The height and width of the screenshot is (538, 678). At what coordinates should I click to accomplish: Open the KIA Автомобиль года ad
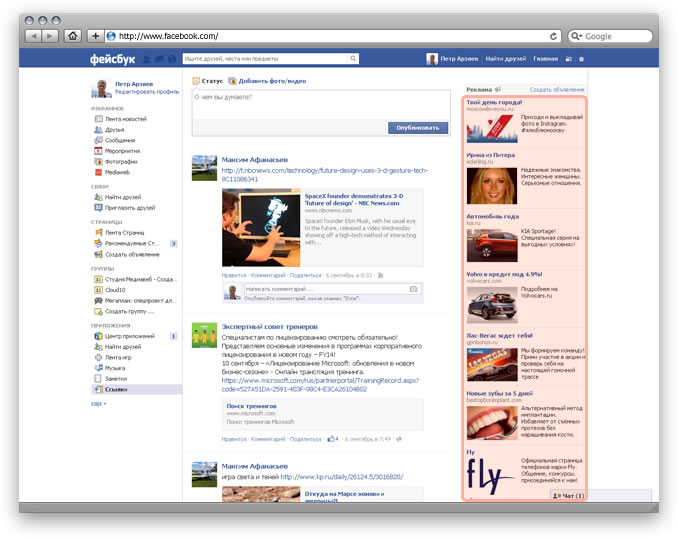pyautogui.click(x=493, y=216)
